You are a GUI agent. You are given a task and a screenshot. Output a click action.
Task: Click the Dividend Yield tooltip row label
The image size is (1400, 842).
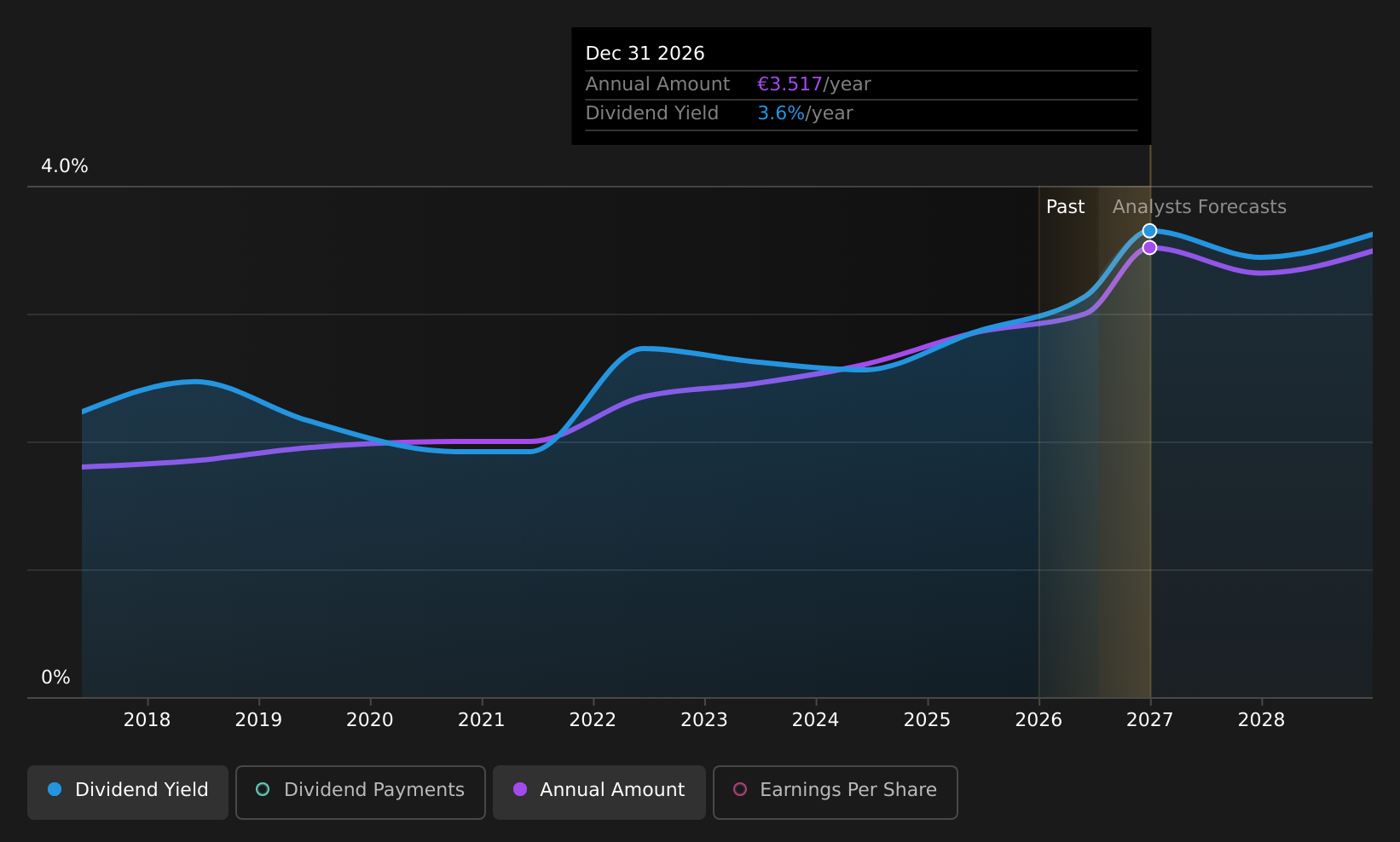[651, 113]
